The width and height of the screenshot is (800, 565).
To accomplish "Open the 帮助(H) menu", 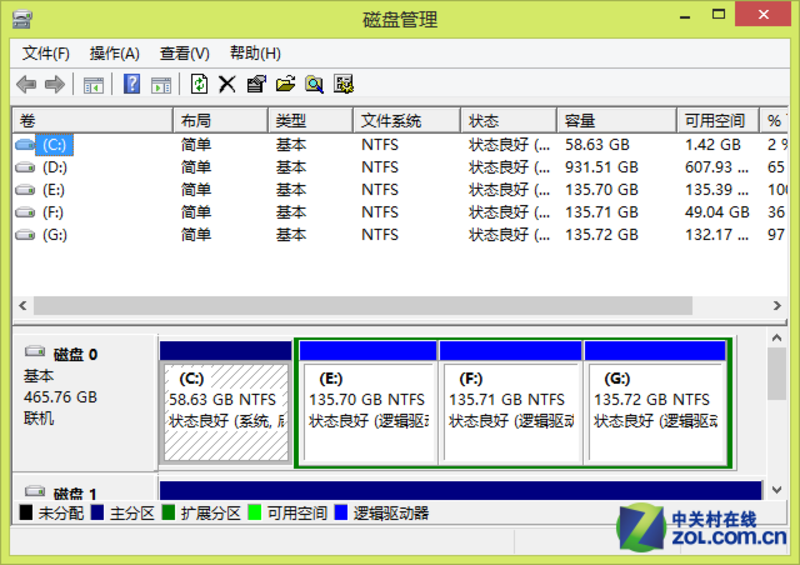I will tap(255, 54).
